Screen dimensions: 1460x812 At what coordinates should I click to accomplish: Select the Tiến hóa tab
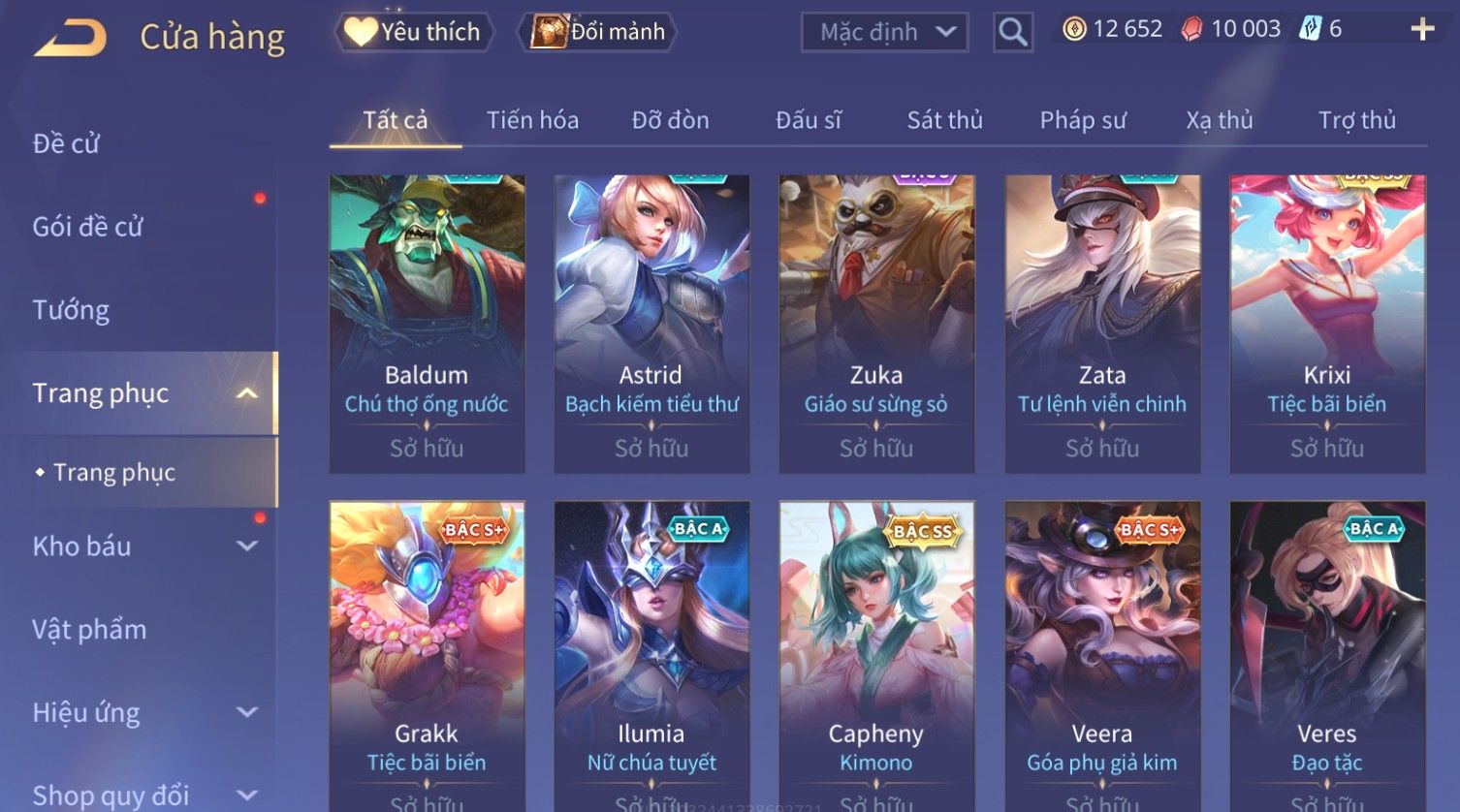coord(532,120)
